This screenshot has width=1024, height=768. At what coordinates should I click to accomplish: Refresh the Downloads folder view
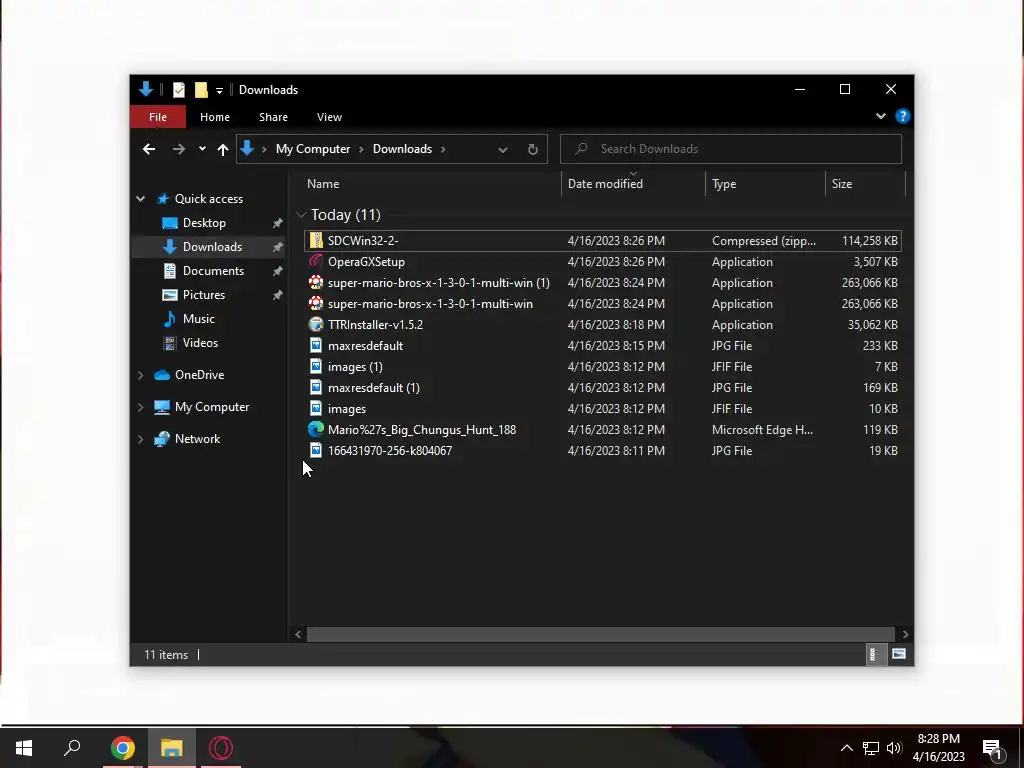532,149
